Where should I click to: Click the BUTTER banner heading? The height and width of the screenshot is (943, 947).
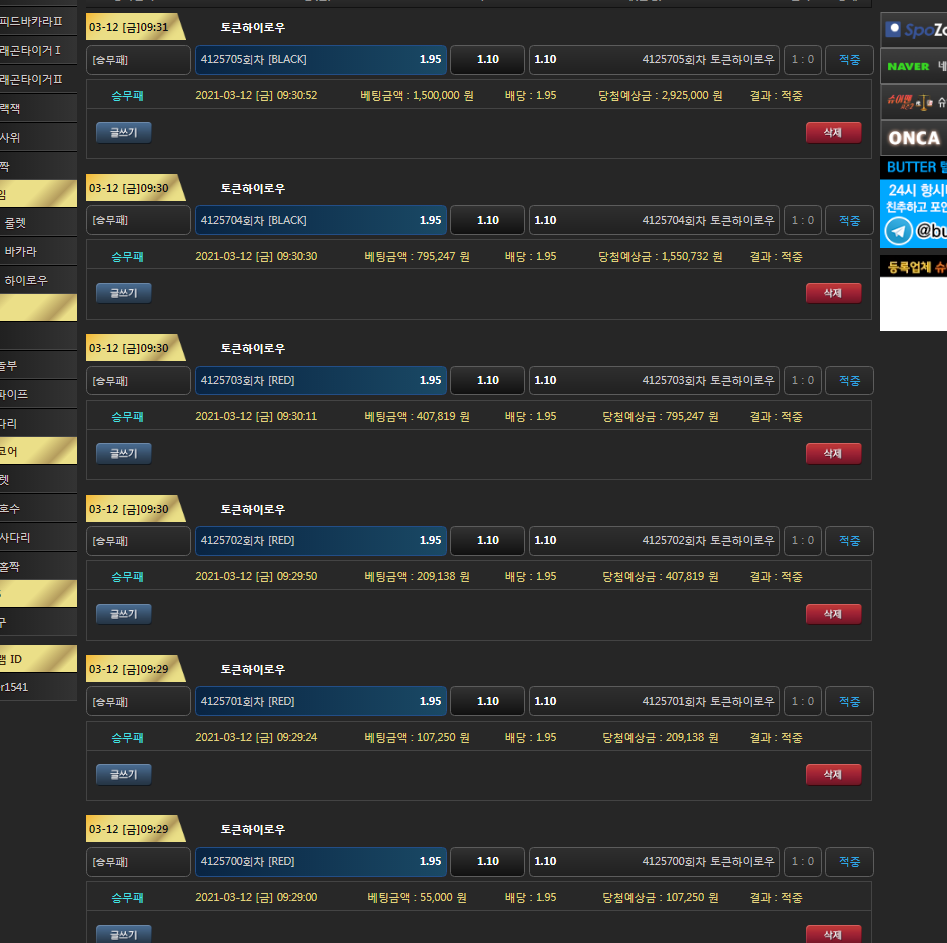[x=913, y=167]
